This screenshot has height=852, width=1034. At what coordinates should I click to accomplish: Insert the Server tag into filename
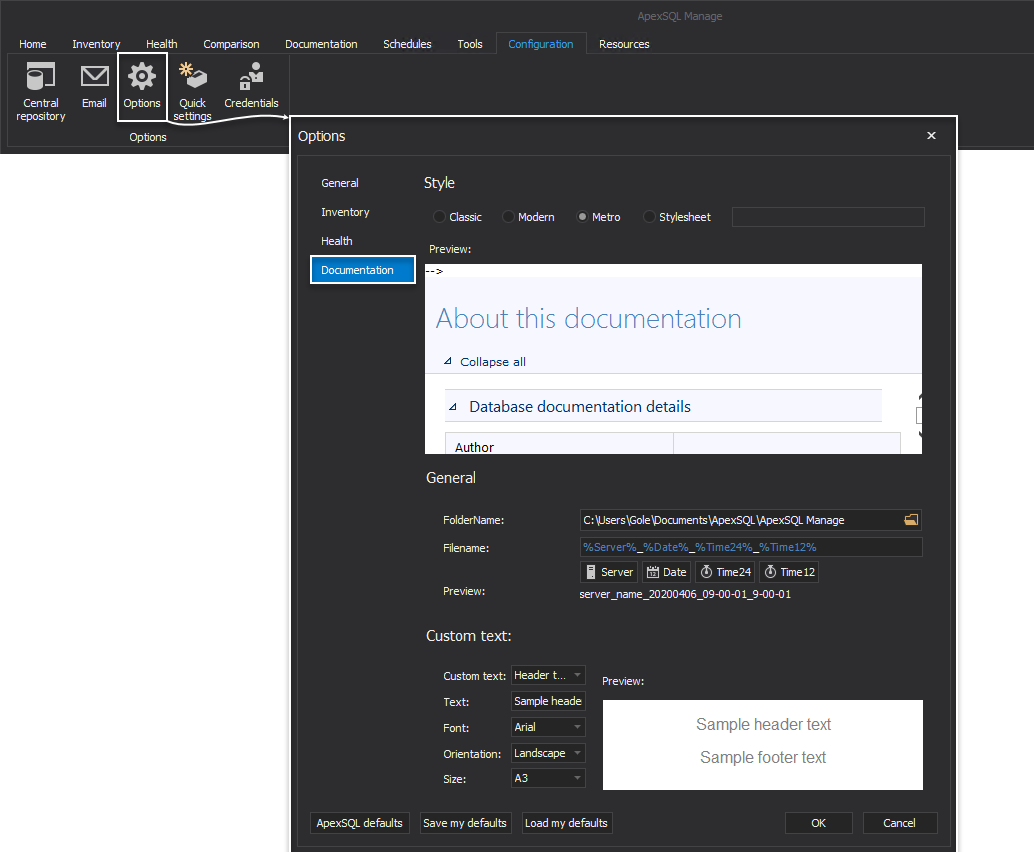coord(609,572)
